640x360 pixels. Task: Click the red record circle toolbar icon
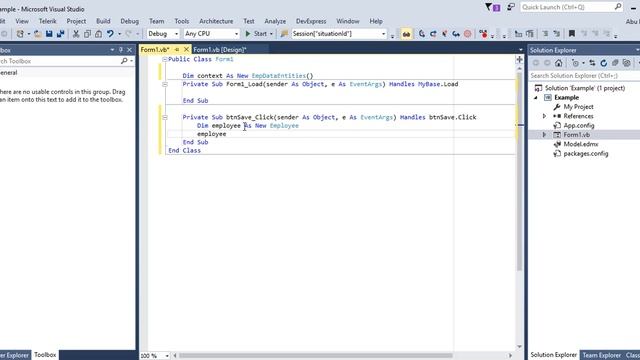[x=468, y=34]
